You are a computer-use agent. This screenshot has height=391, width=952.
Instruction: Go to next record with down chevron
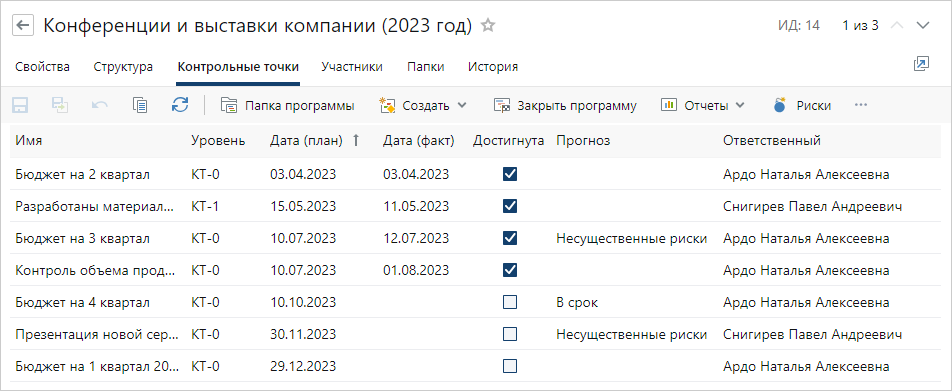923,26
